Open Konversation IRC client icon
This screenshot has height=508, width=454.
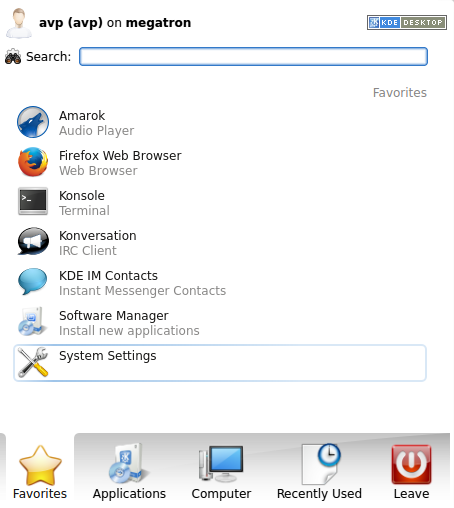point(33,241)
